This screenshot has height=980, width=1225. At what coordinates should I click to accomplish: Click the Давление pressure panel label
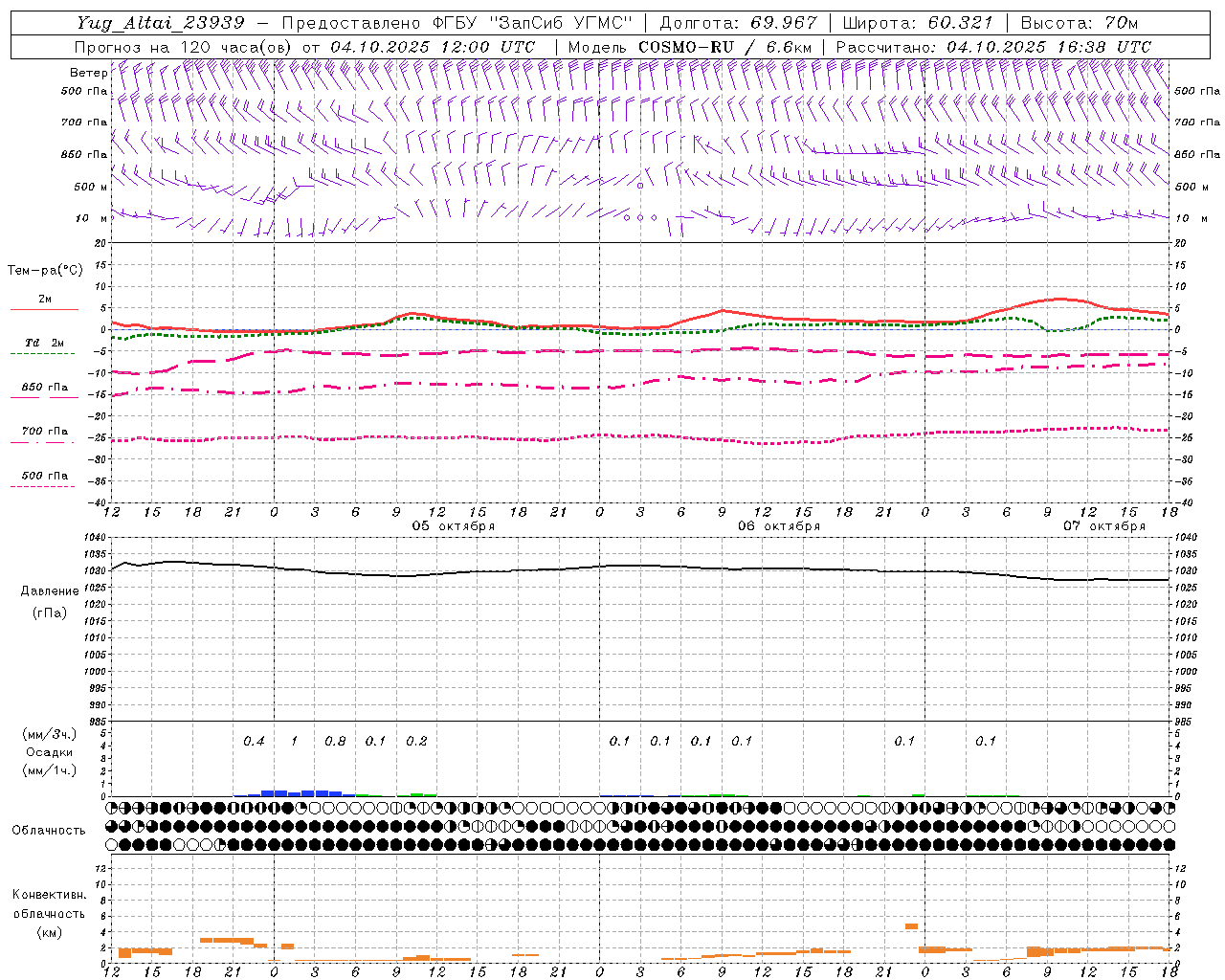pos(50,591)
